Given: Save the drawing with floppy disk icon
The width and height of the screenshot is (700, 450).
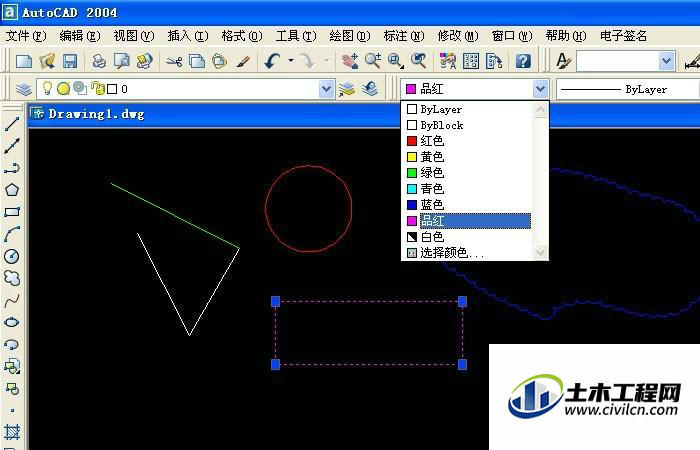Looking at the screenshot, I should (70, 61).
